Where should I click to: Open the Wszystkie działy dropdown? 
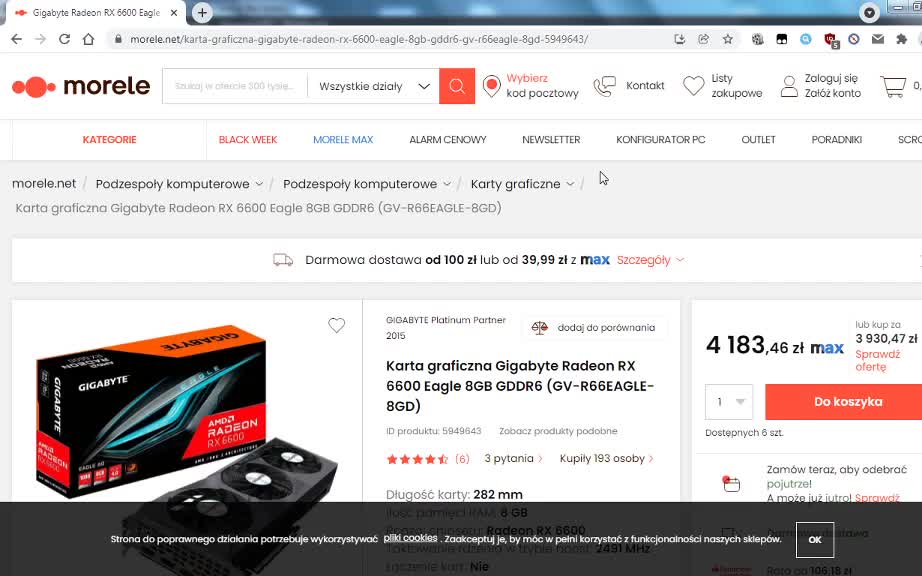[374, 86]
